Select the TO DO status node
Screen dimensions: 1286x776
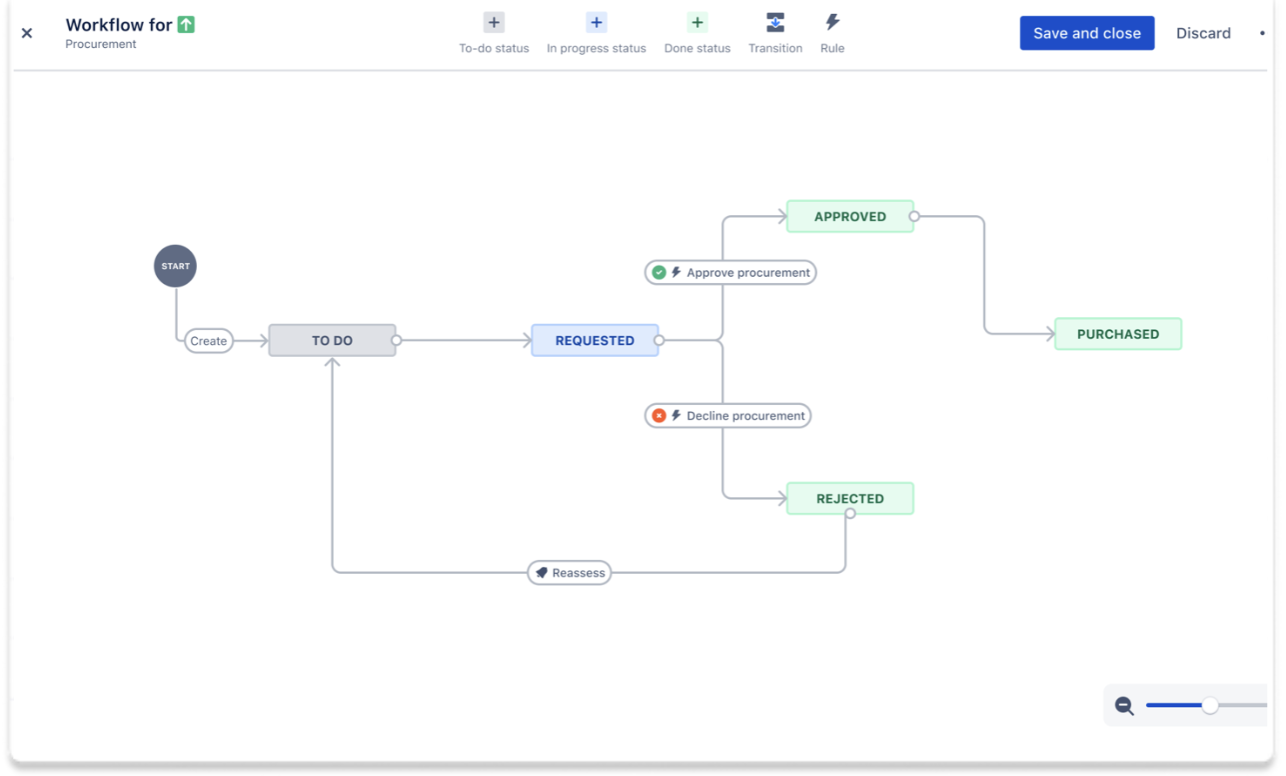pos(331,340)
